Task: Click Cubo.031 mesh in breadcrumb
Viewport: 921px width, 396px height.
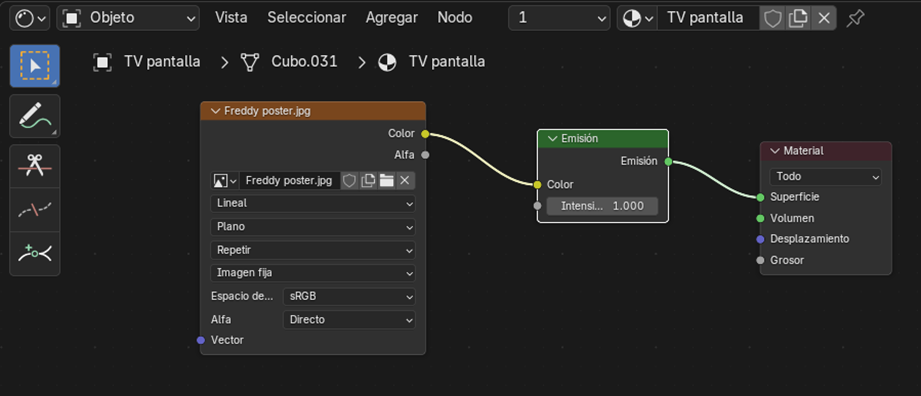Action: (304, 62)
